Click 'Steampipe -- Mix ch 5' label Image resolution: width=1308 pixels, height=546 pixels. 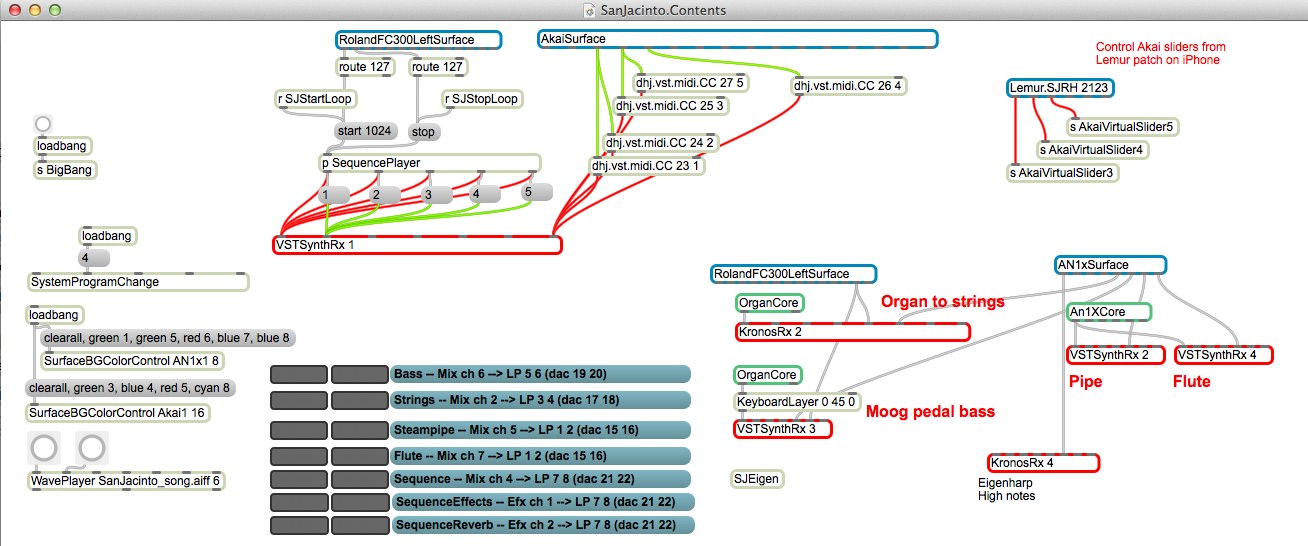[x=541, y=430]
